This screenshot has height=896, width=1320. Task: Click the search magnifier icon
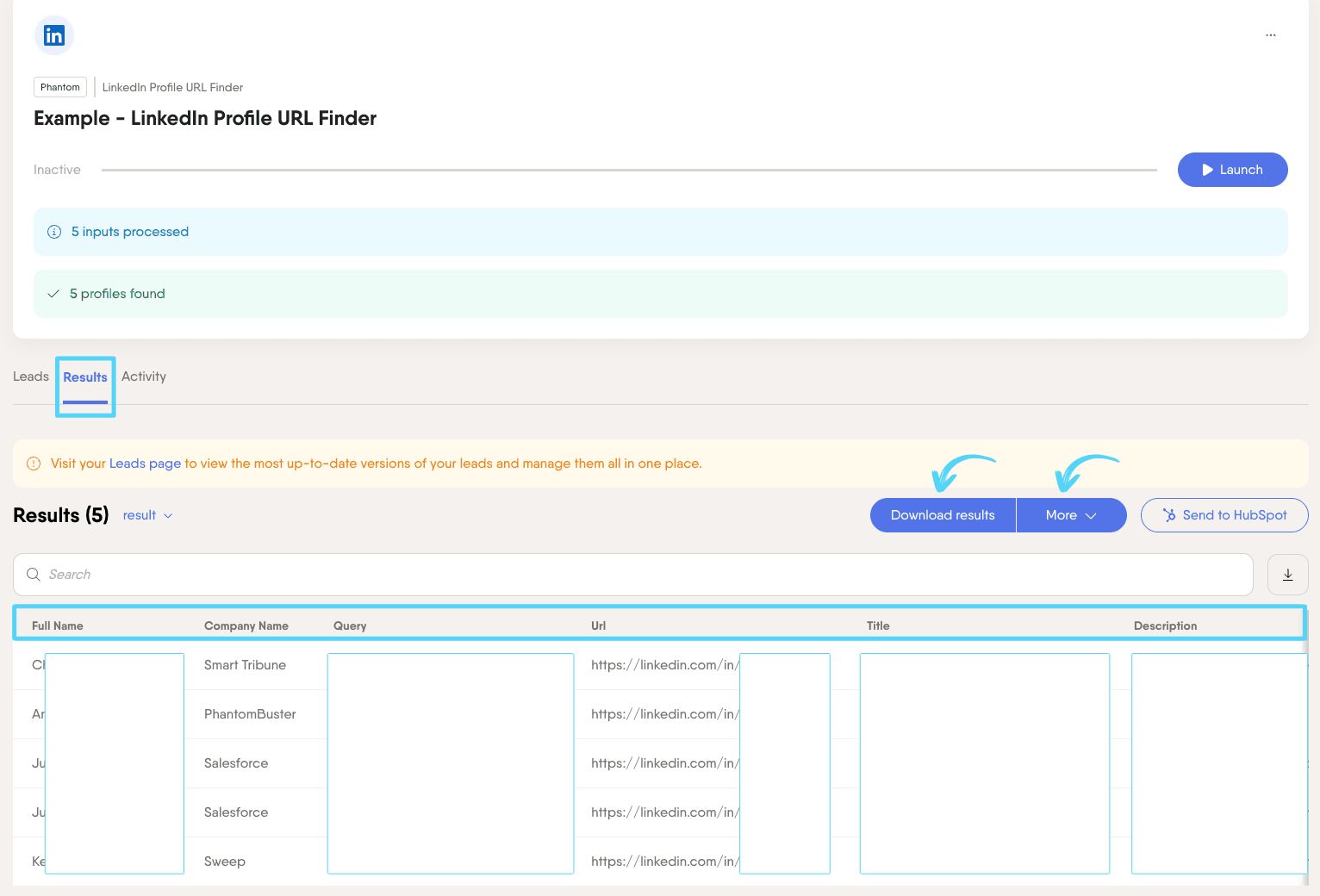coord(34,575)
